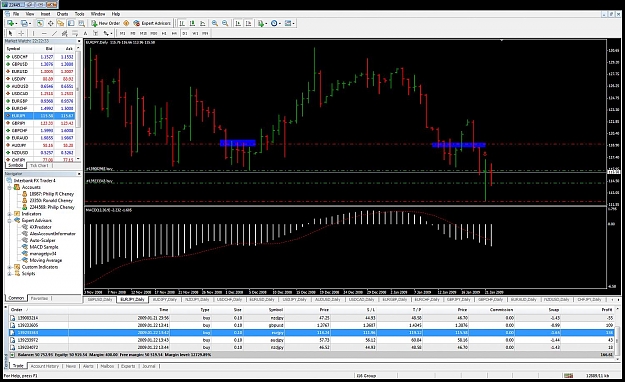Open the Indicators dropdown arrow
Viewport: 625px width, 382px height.
coord(267,24)
